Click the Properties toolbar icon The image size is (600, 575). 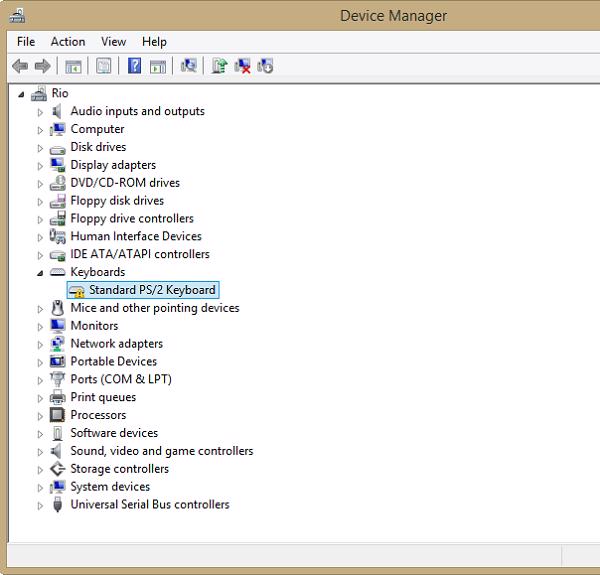[103, 66]
